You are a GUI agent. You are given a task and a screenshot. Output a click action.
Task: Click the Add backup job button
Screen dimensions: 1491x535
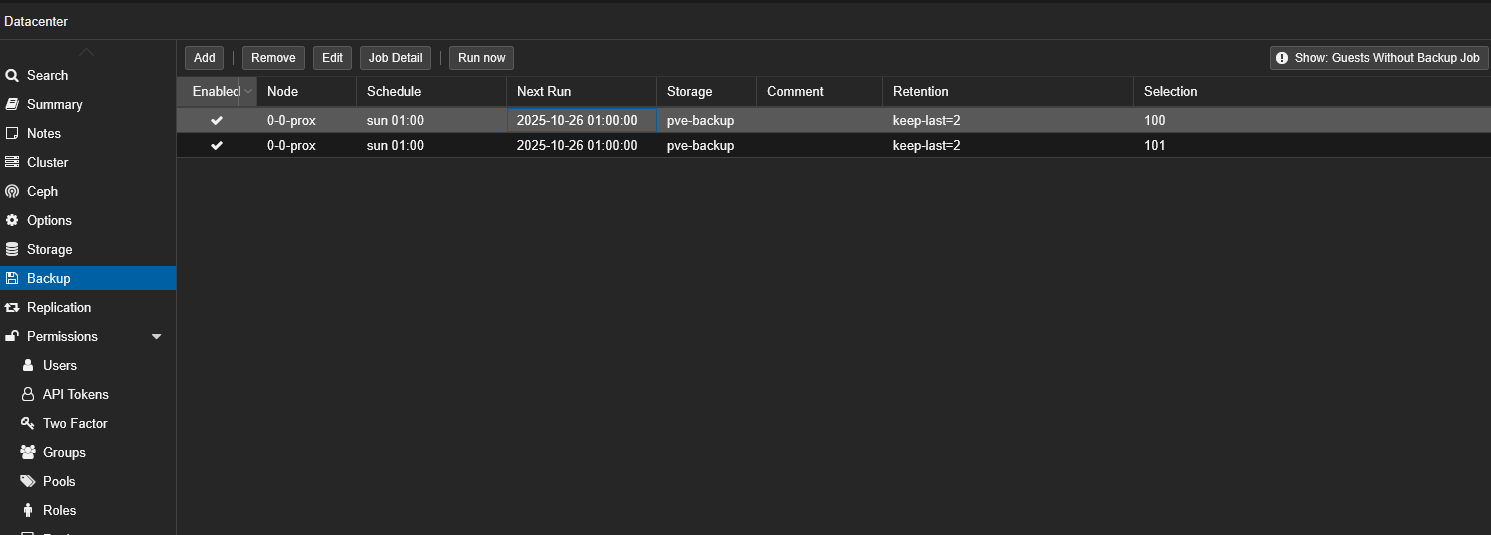point(204,58)
